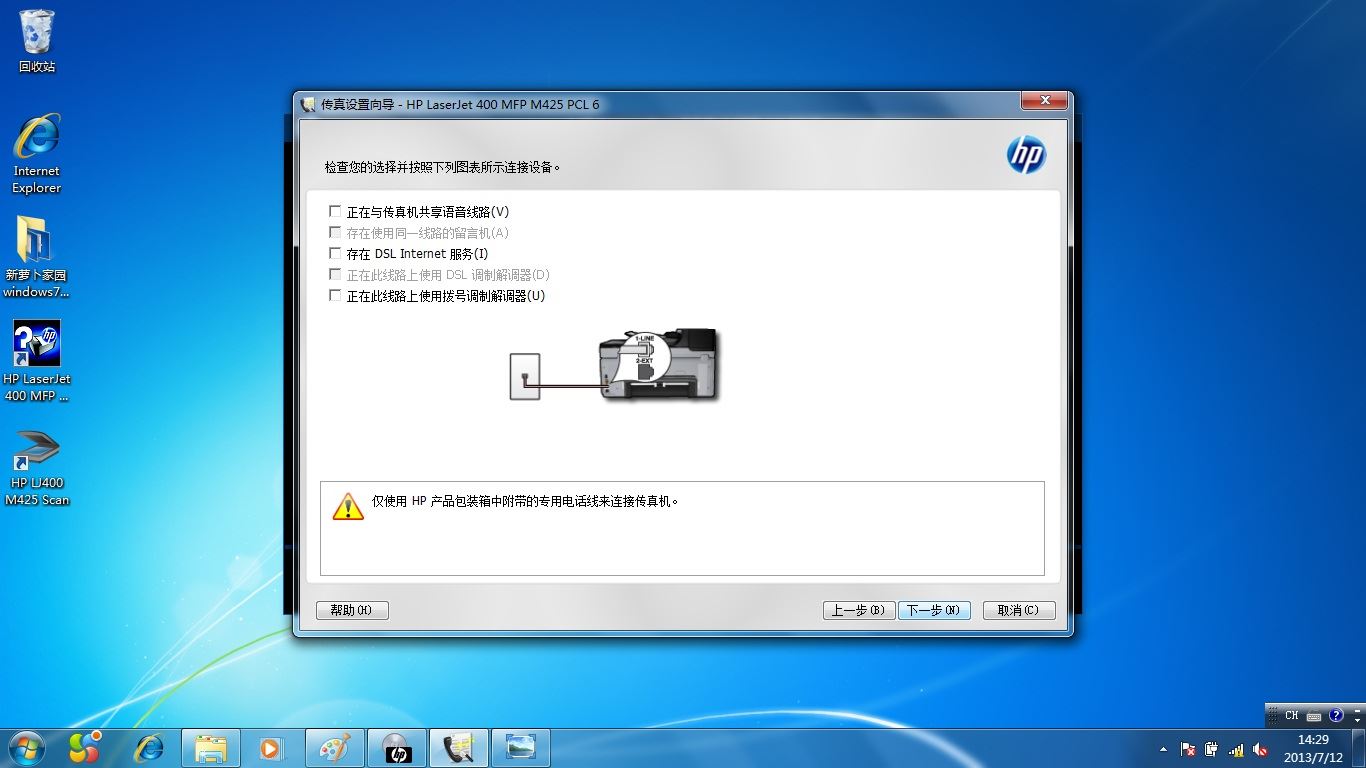
Task: Switch to the picture viewer taskbar item
Action: [x=521, y=748]
